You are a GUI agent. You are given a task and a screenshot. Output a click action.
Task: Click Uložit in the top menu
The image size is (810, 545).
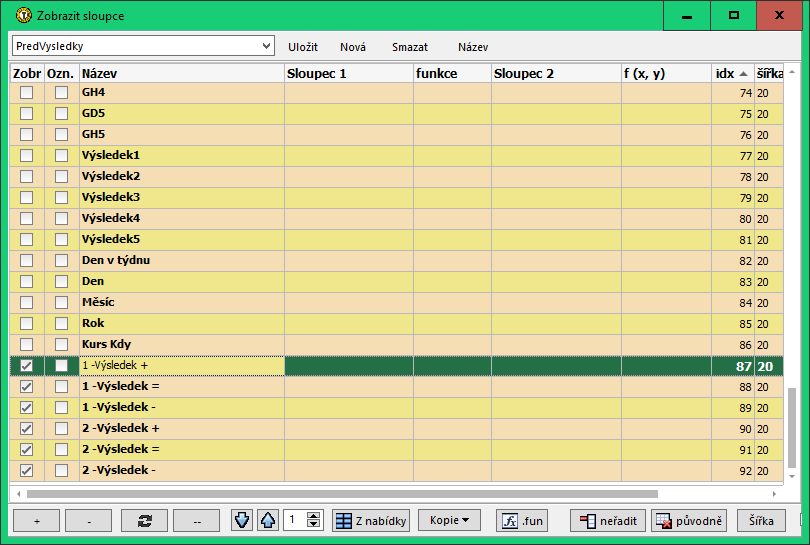click(x=303, y=47)
